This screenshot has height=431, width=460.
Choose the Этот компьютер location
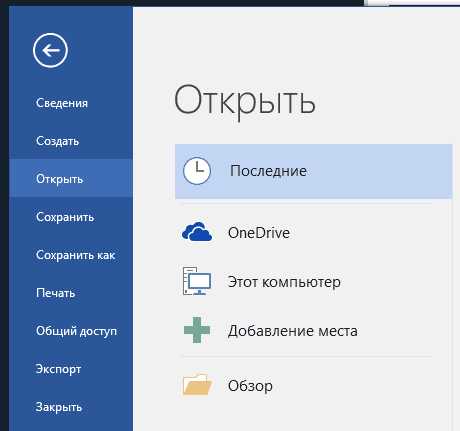[x=284, y=282]
